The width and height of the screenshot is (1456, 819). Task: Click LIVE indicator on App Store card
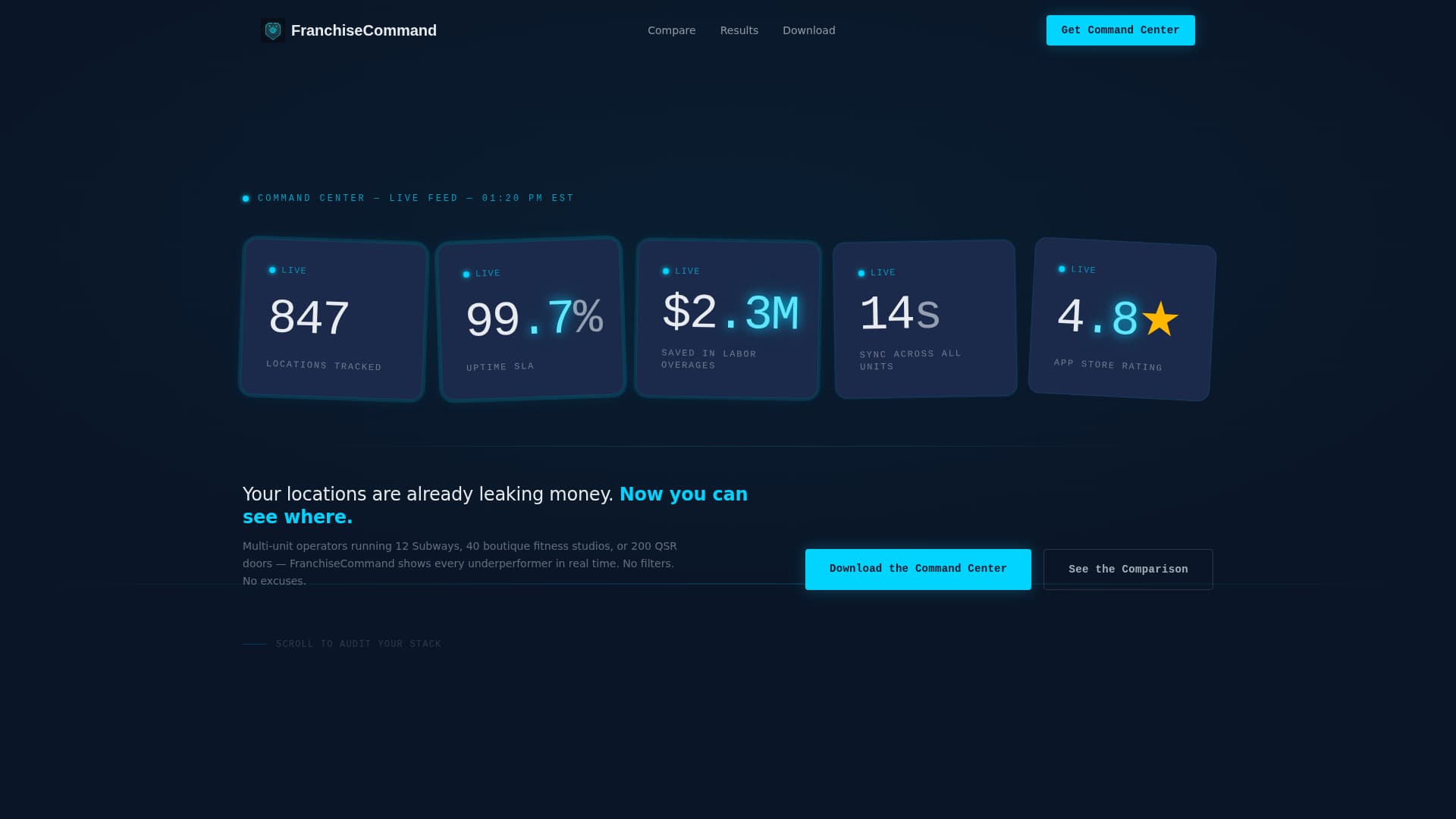tap(1077, 269)
